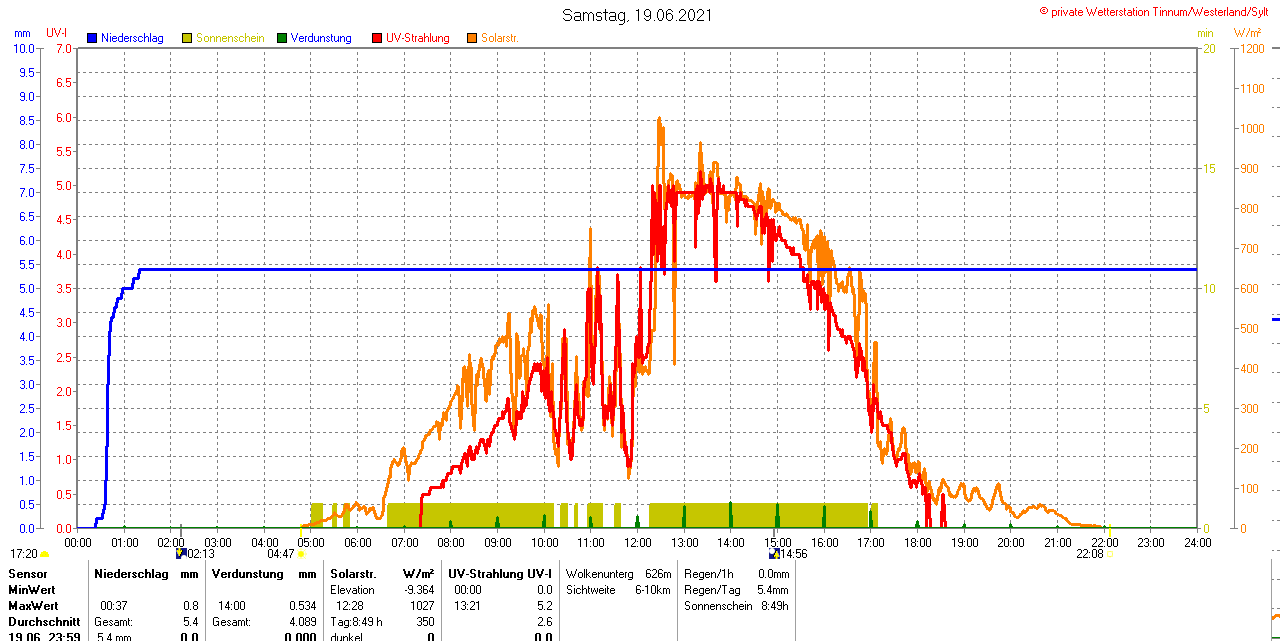Click the orange Solarstr. legend square

(x=472, y=38)
